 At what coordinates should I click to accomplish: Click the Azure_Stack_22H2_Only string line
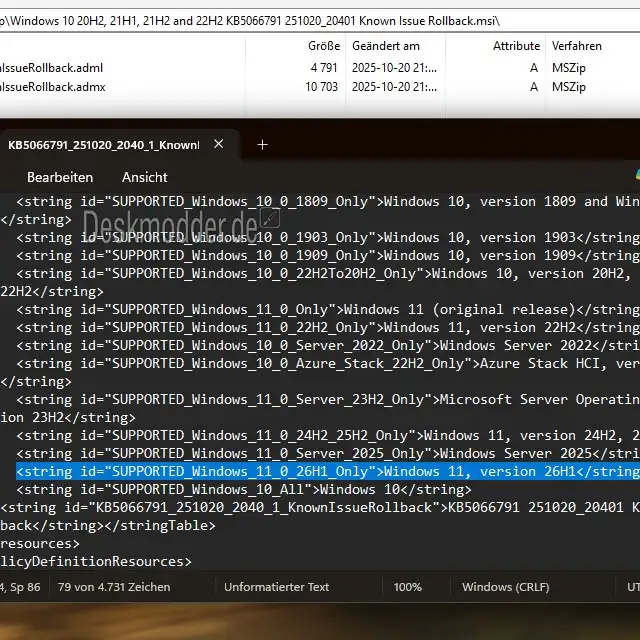tap(328, 363)
